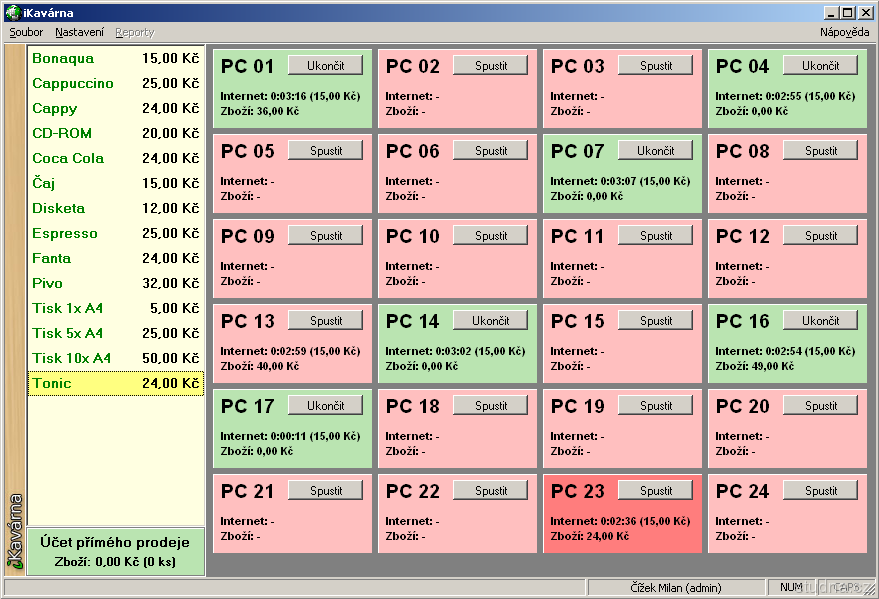This screenshot has width=879, height=599.
Task: Select highlighted Tonic row
Action: click(115, 383)
